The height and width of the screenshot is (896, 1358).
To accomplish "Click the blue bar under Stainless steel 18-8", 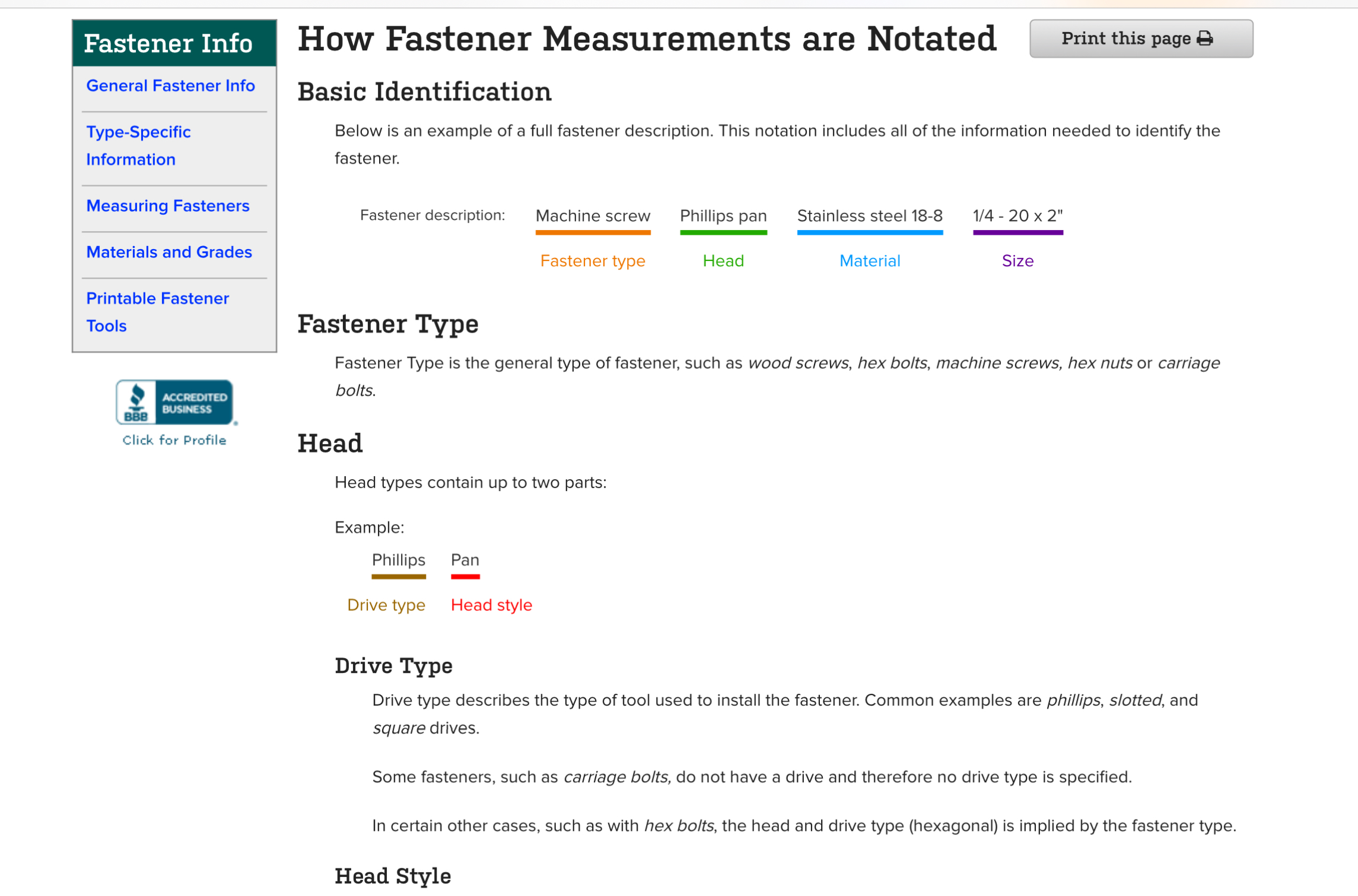I will pyautogui.click(x=869, y=233).
